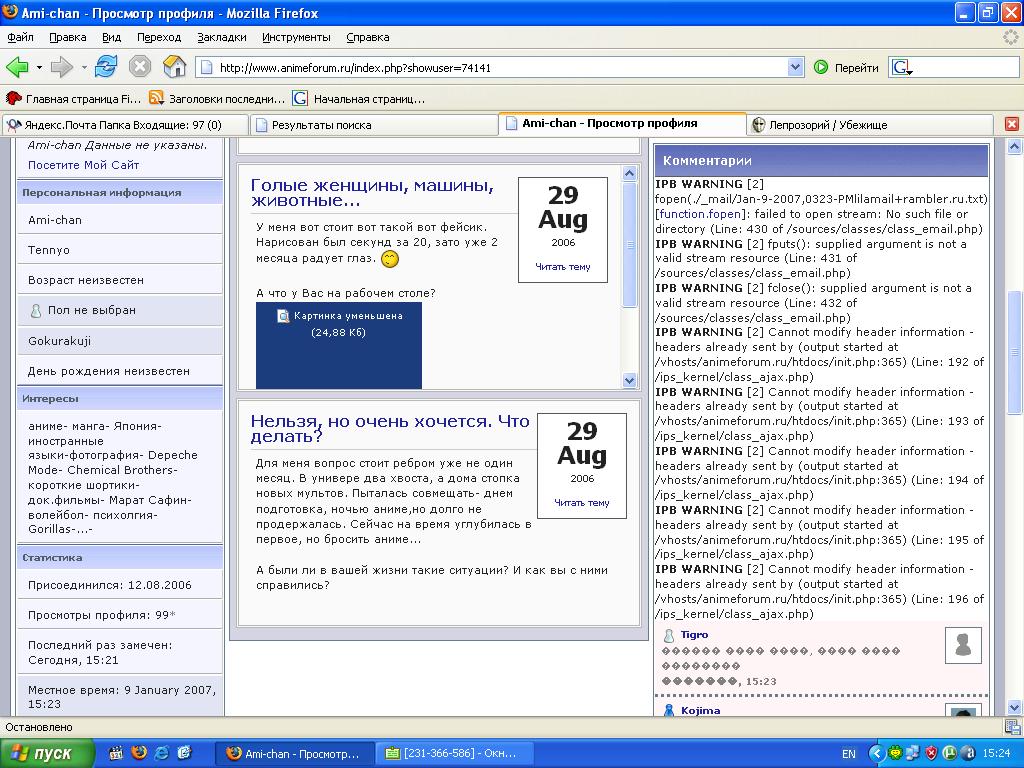Open the Вид menu

(112, 37)
